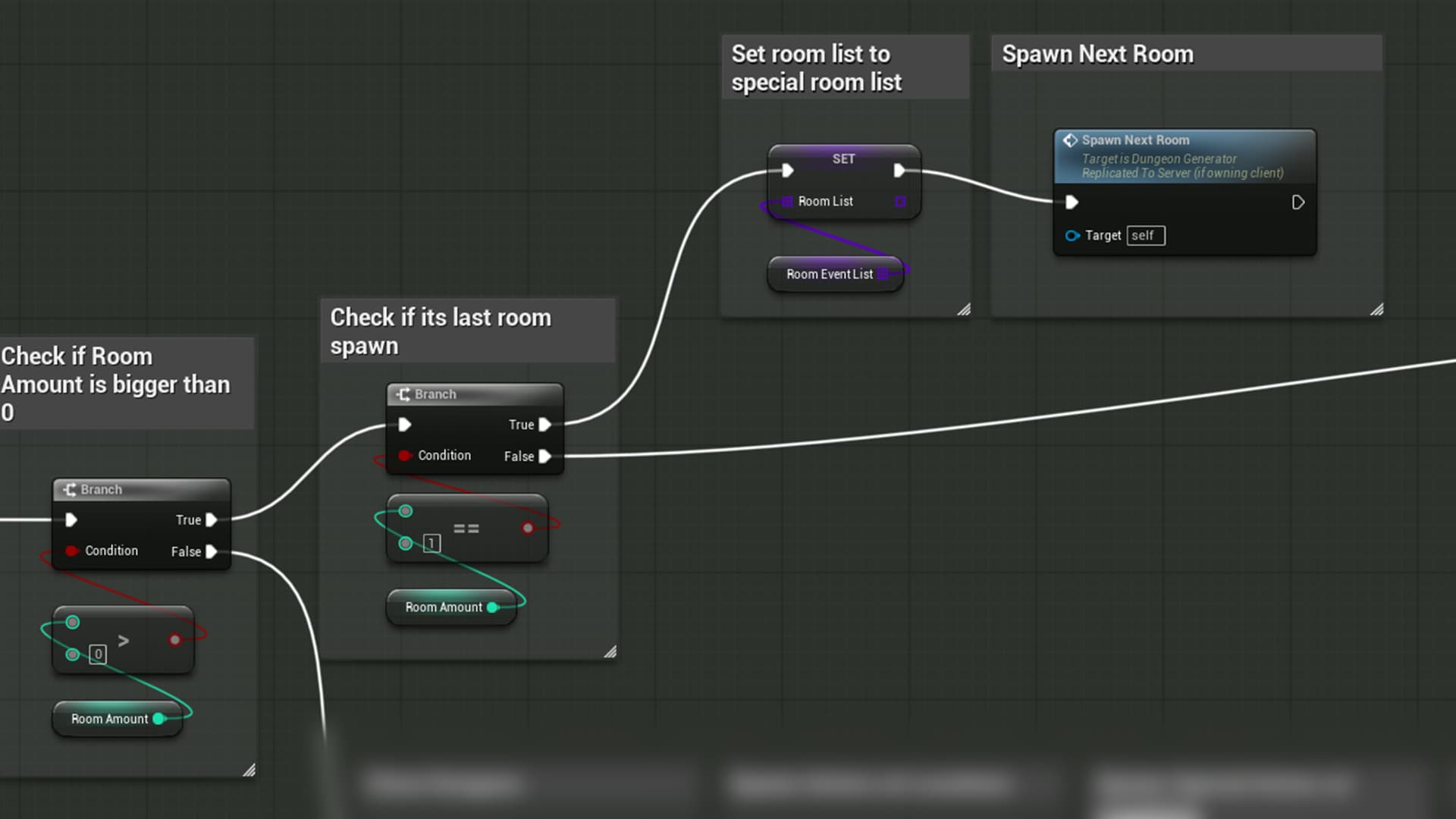Click the True output pin of last-room Branch
Image resolution: width=1456 pixels, height=819 pixels.
pos(544,425)
